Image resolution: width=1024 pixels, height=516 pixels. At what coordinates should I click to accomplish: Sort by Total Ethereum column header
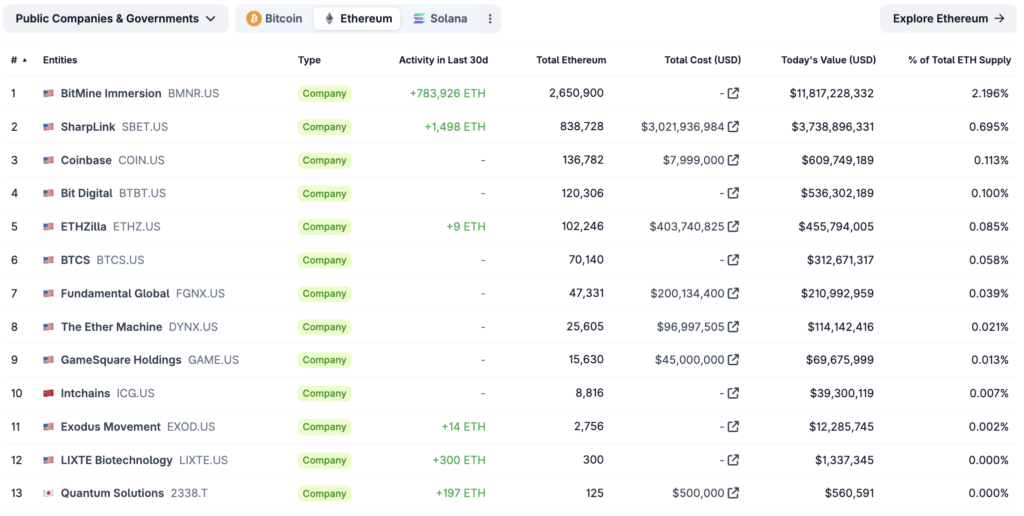pyautogui.click(x=570, y=60)
